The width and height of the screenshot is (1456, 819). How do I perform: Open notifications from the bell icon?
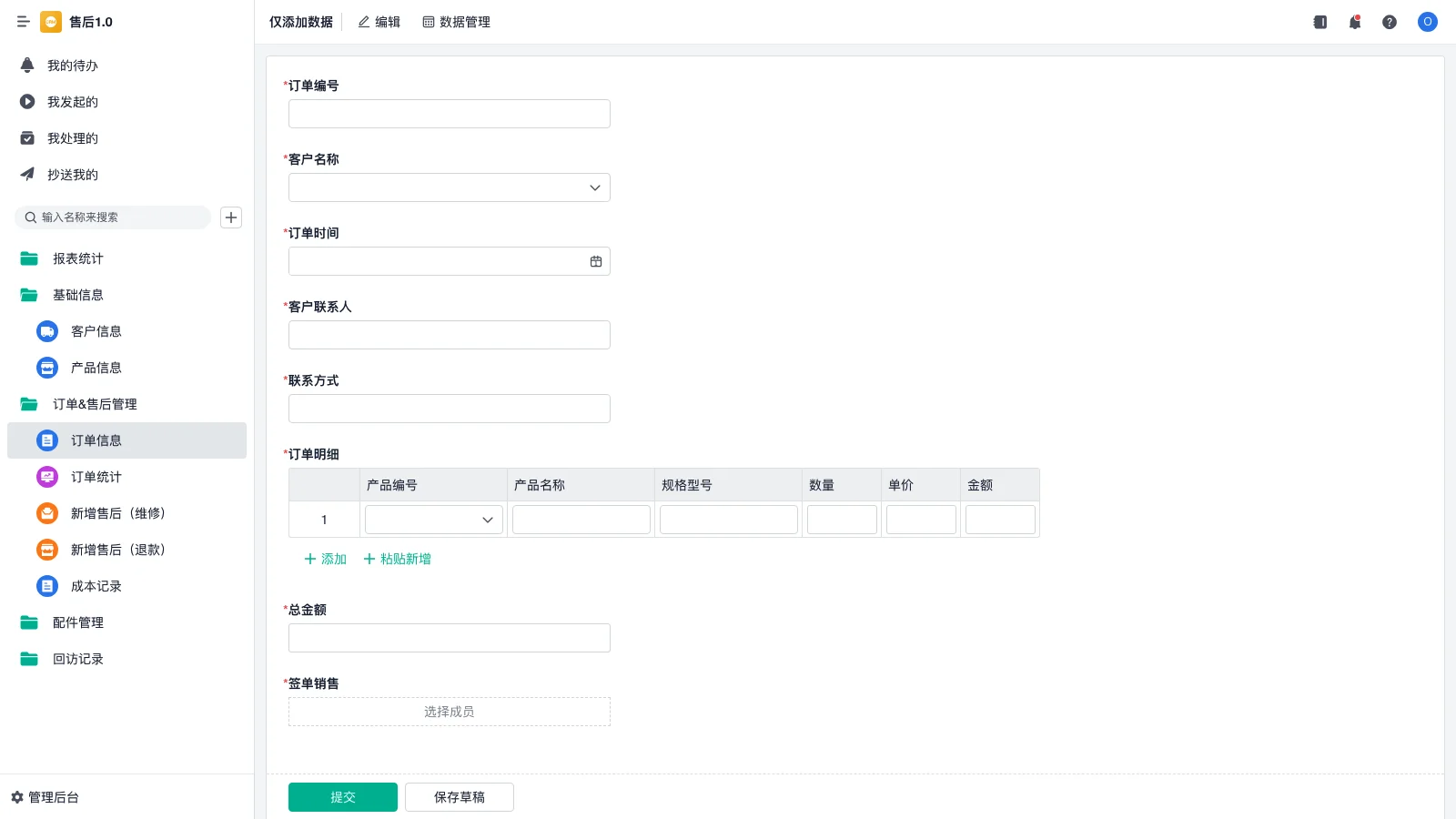[1354, 22]
